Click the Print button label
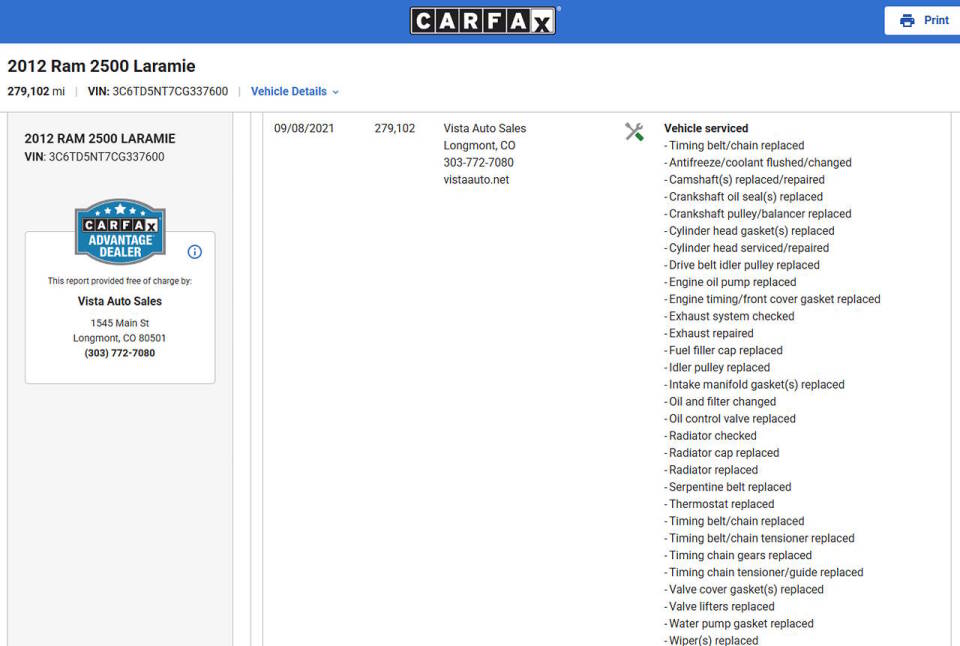960x646 pixels. pyautogui.click(x=936, y=20)
